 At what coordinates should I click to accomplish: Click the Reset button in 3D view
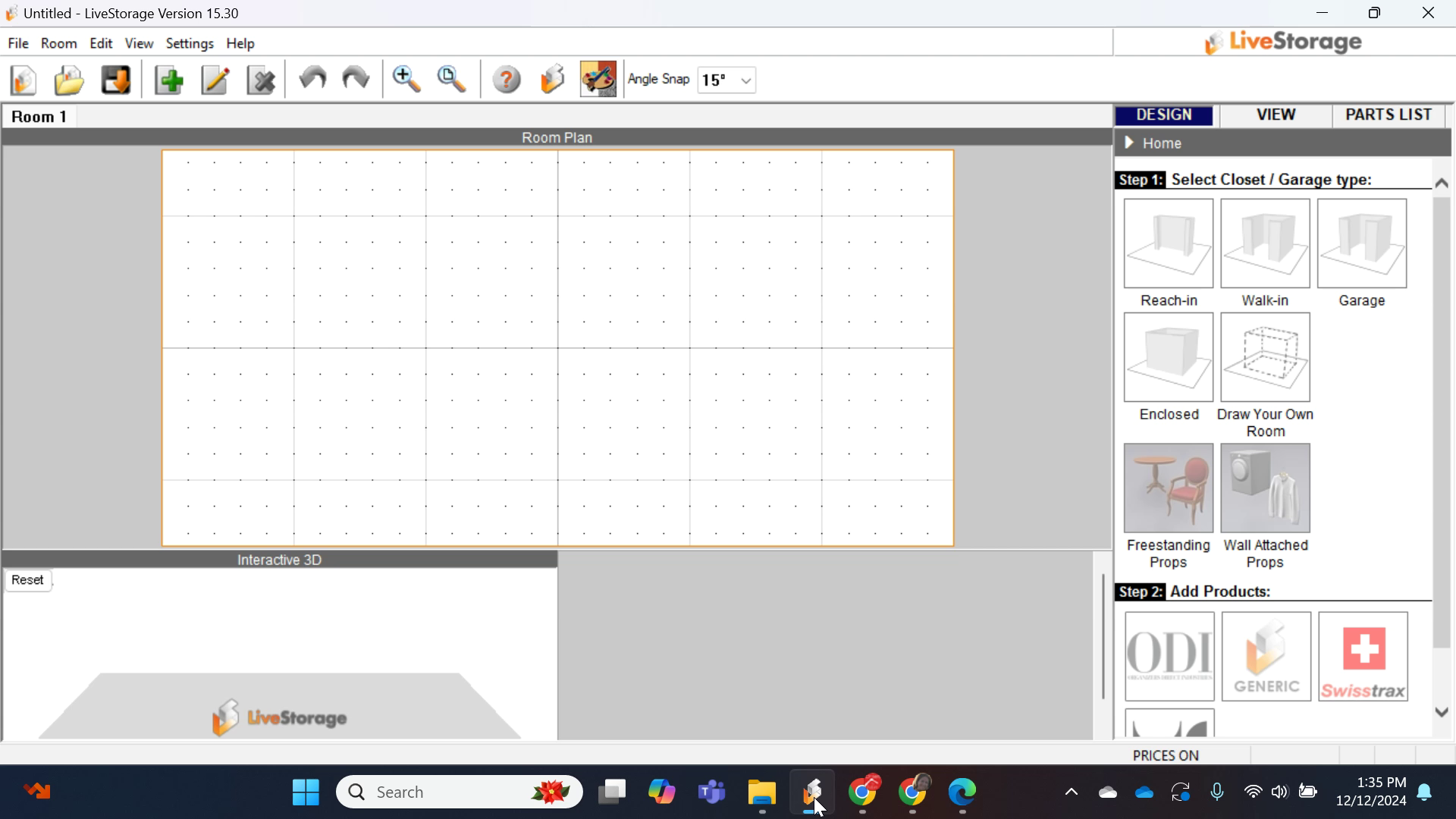click(28, 580)
